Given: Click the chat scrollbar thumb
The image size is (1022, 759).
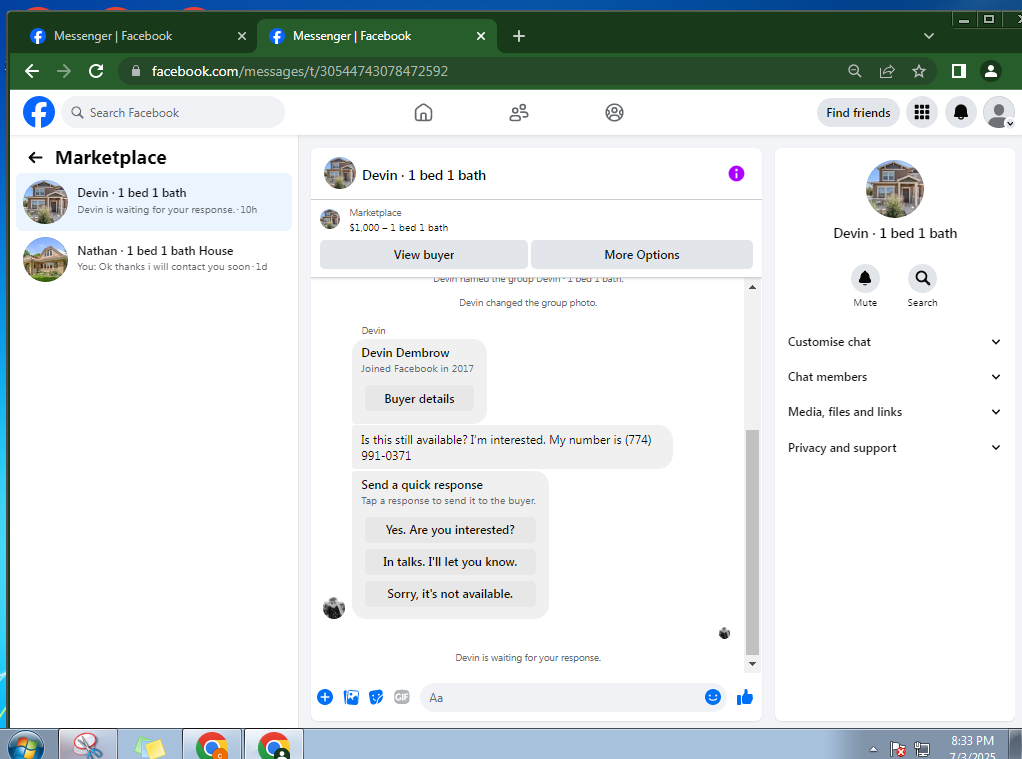Looking at the screenshot, I should click(x=752, y=541).
